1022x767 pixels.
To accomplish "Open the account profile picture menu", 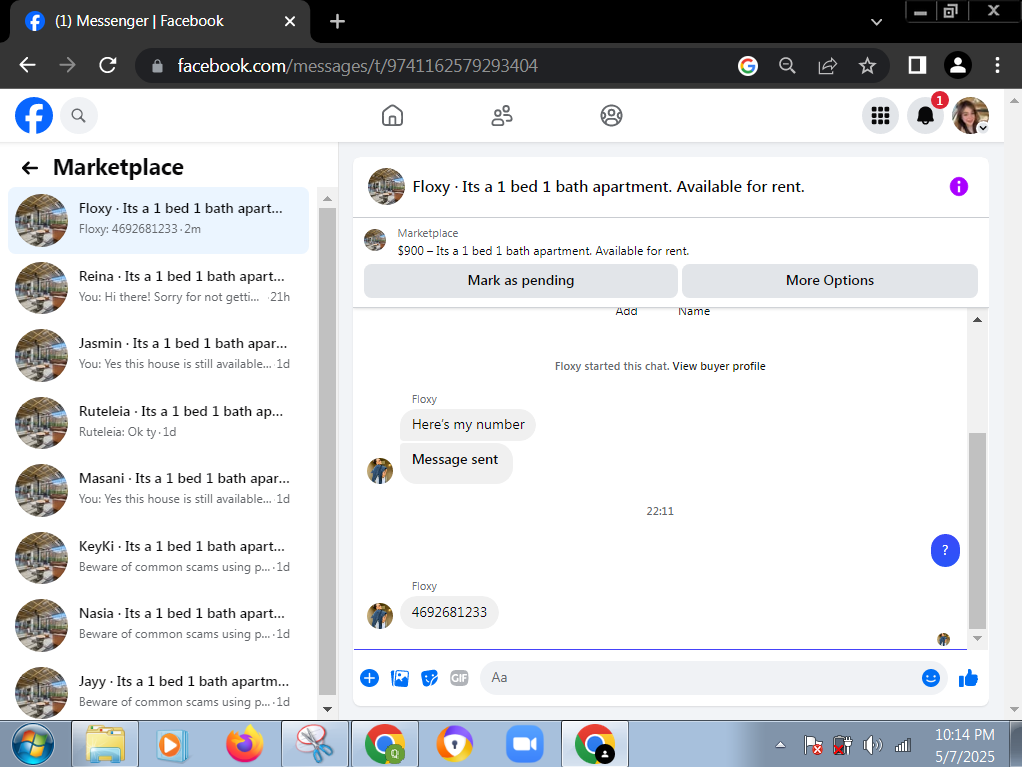I will click(971, 115).
